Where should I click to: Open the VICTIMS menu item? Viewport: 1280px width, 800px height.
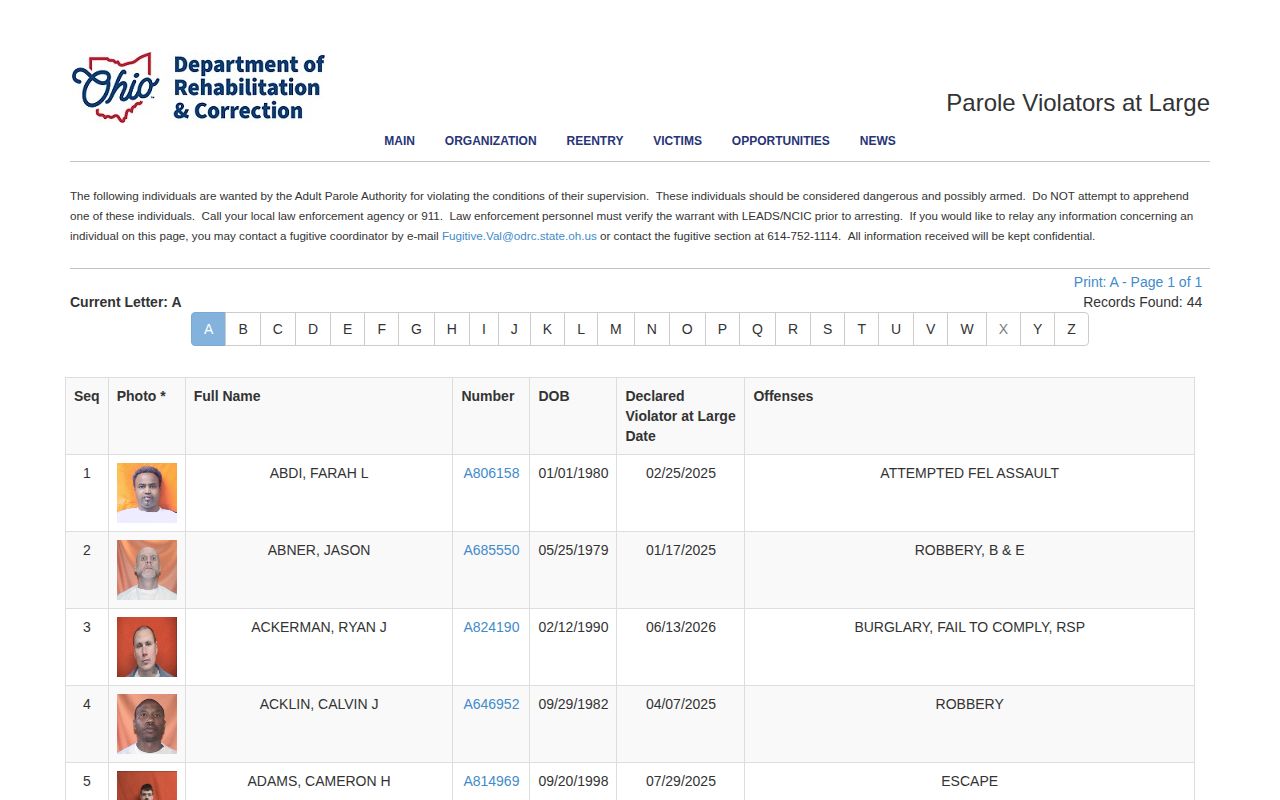coord(678,141)
